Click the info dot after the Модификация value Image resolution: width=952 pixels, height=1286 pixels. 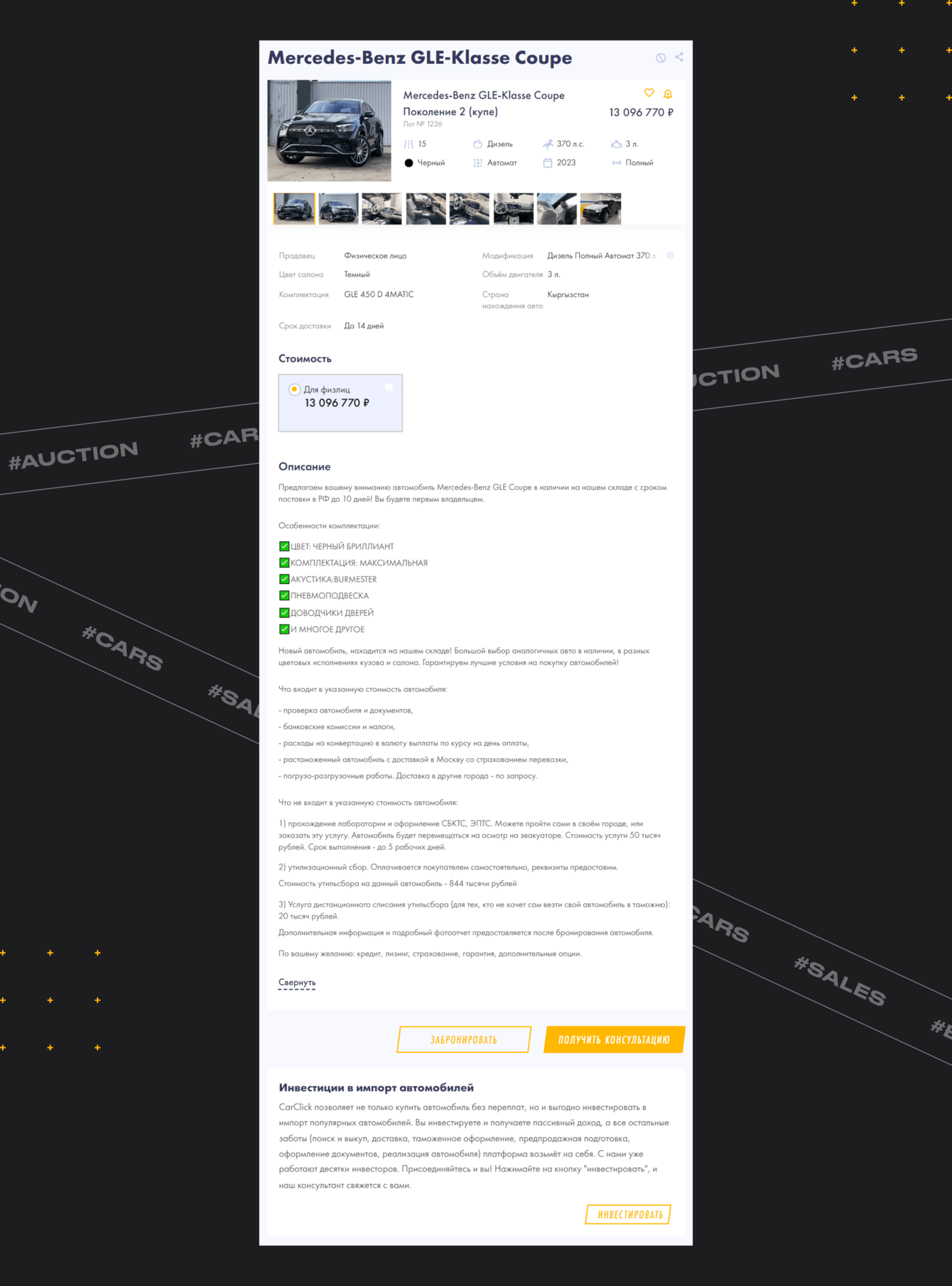click(670, 255)
